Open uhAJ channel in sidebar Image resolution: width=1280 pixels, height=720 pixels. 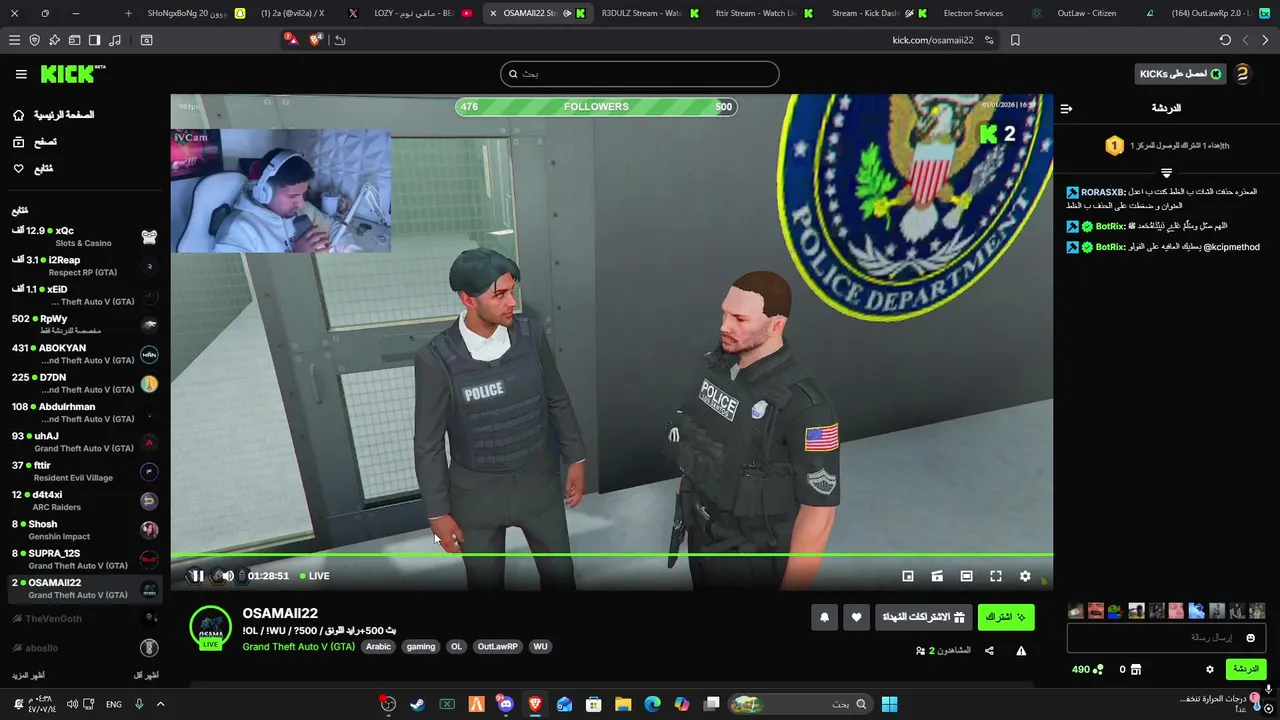pos(84,442)
